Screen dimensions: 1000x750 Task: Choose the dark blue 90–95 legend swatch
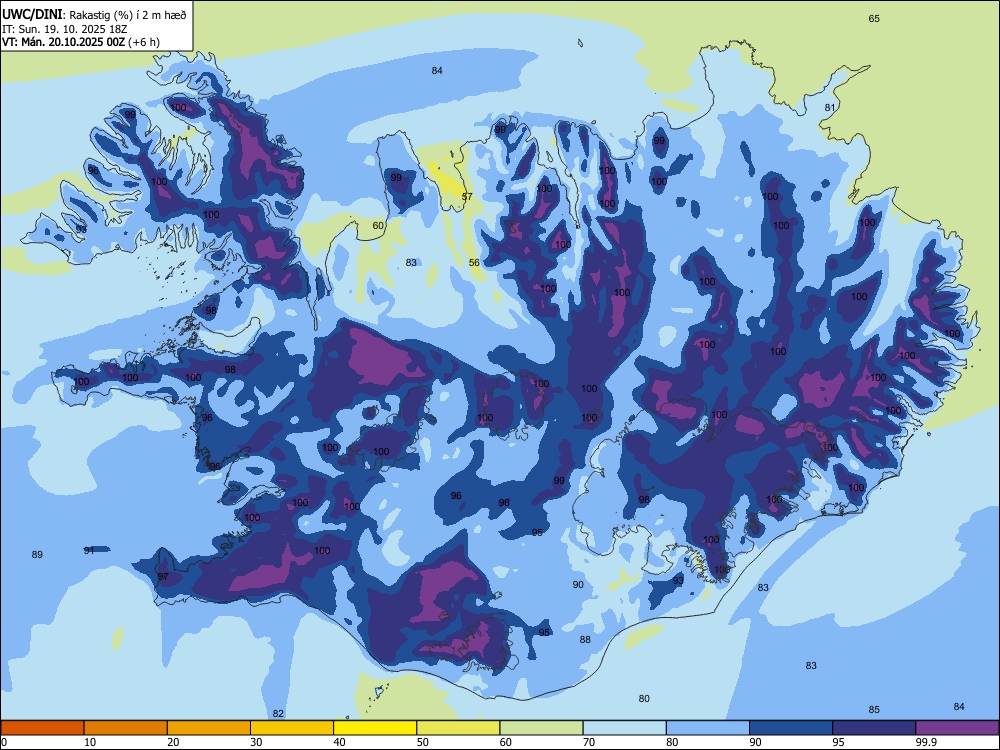(x=791, y=728)
